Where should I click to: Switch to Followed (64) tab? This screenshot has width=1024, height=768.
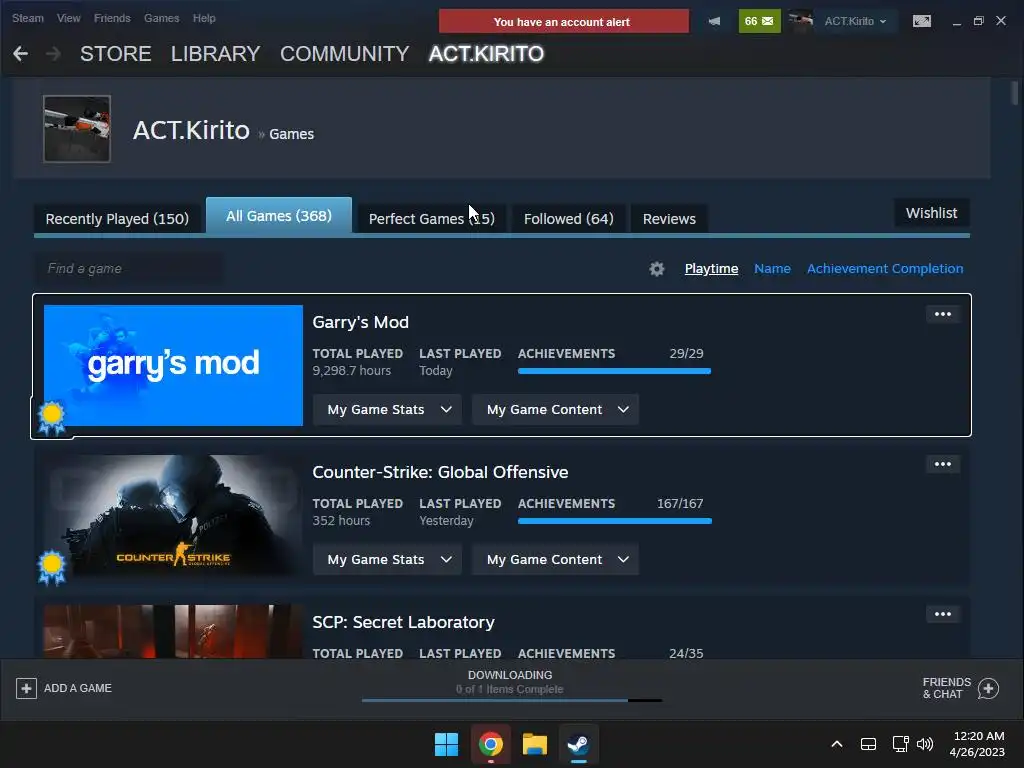(x=568, y=219)
